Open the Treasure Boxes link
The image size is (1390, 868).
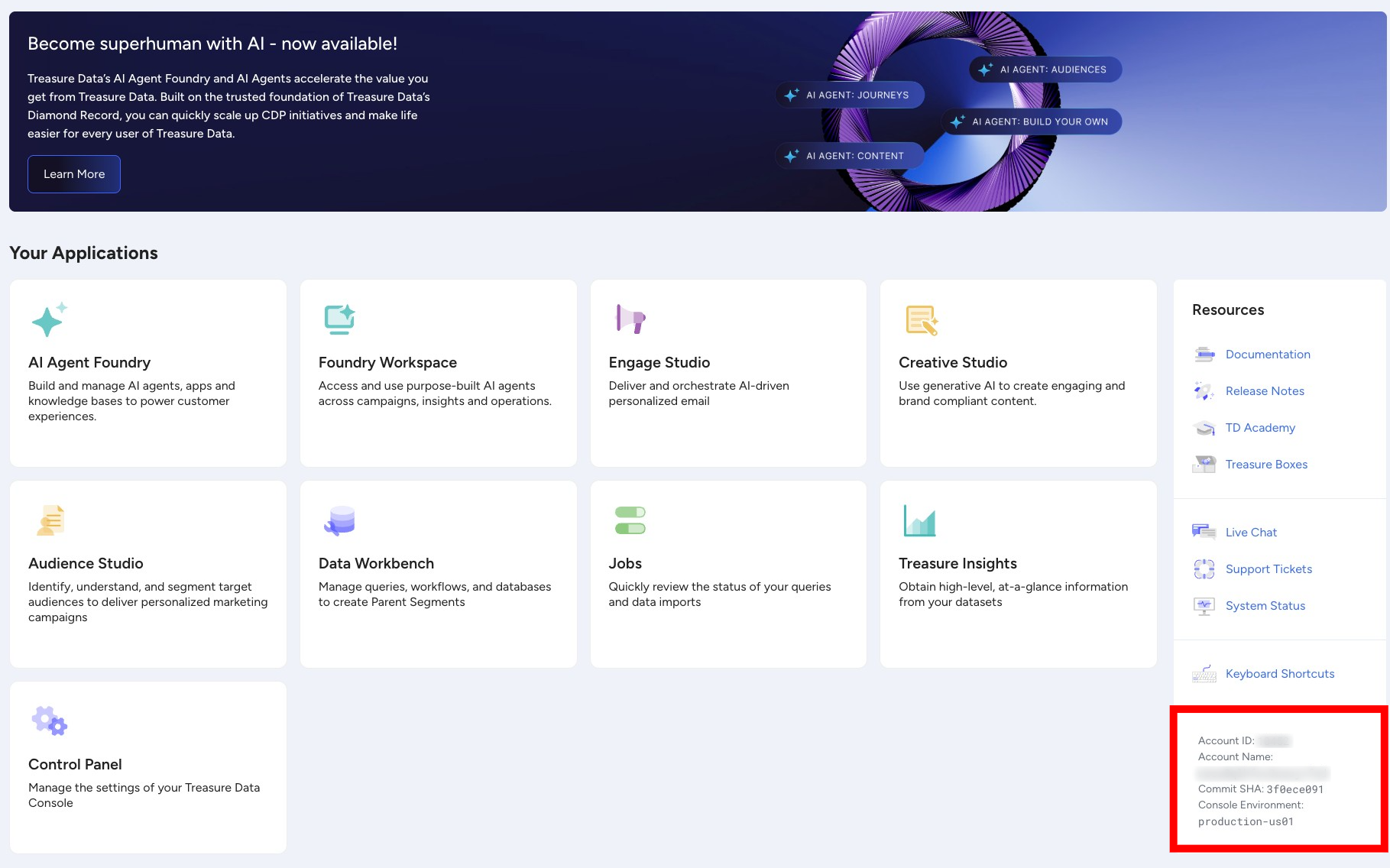click(x=1265, y=465)
